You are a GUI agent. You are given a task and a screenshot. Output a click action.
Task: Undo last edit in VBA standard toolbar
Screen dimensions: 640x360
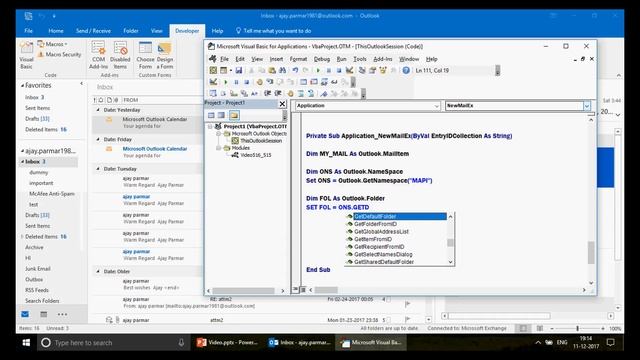[x=295, y=70]
